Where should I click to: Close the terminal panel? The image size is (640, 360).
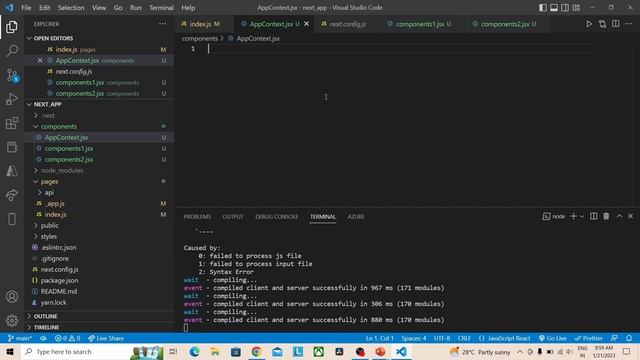coord(630,216)
